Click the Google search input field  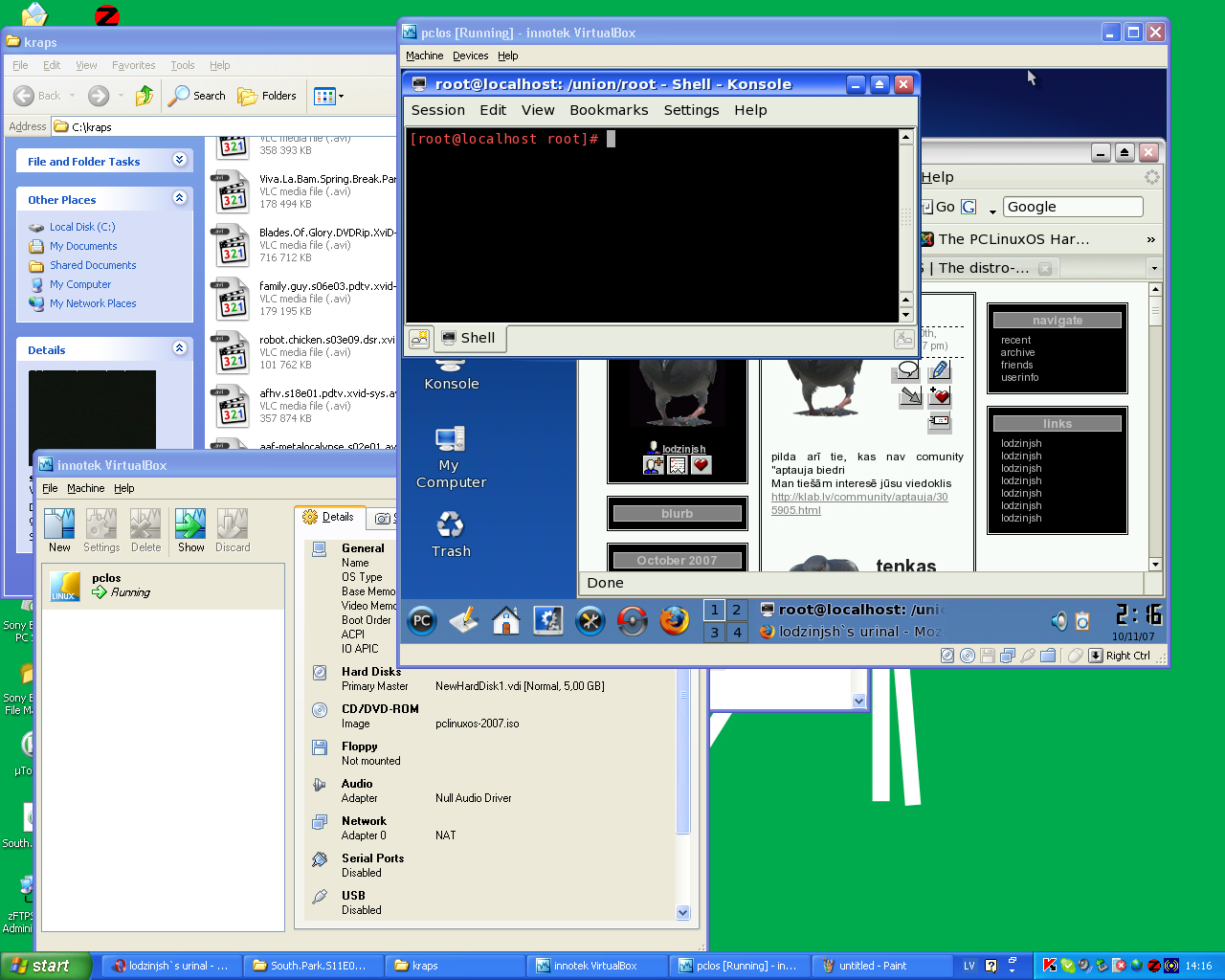click(x=1072, y=207)
